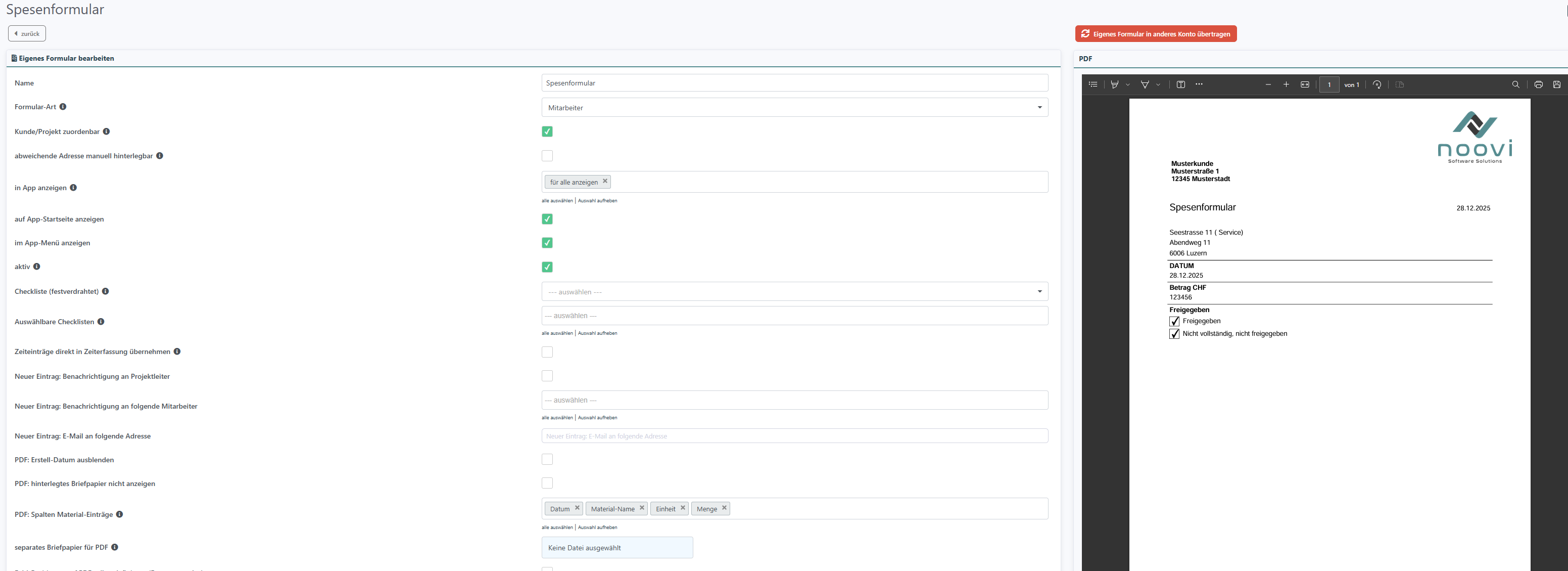Screen dimensions: 1568x571
Task: Print the PDF document
Action: [1538, 84]
